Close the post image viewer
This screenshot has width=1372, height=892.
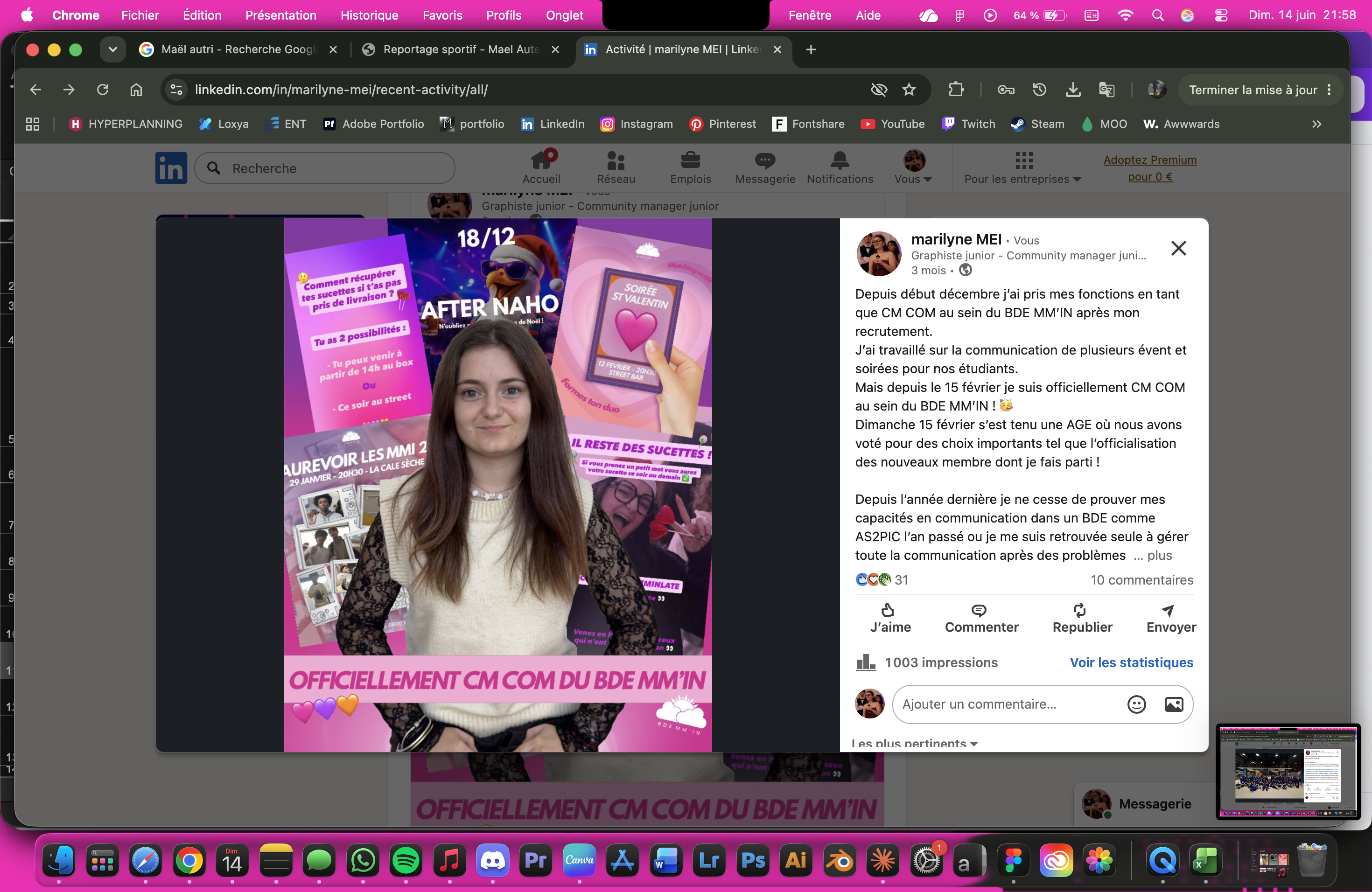pos(1178,248)
